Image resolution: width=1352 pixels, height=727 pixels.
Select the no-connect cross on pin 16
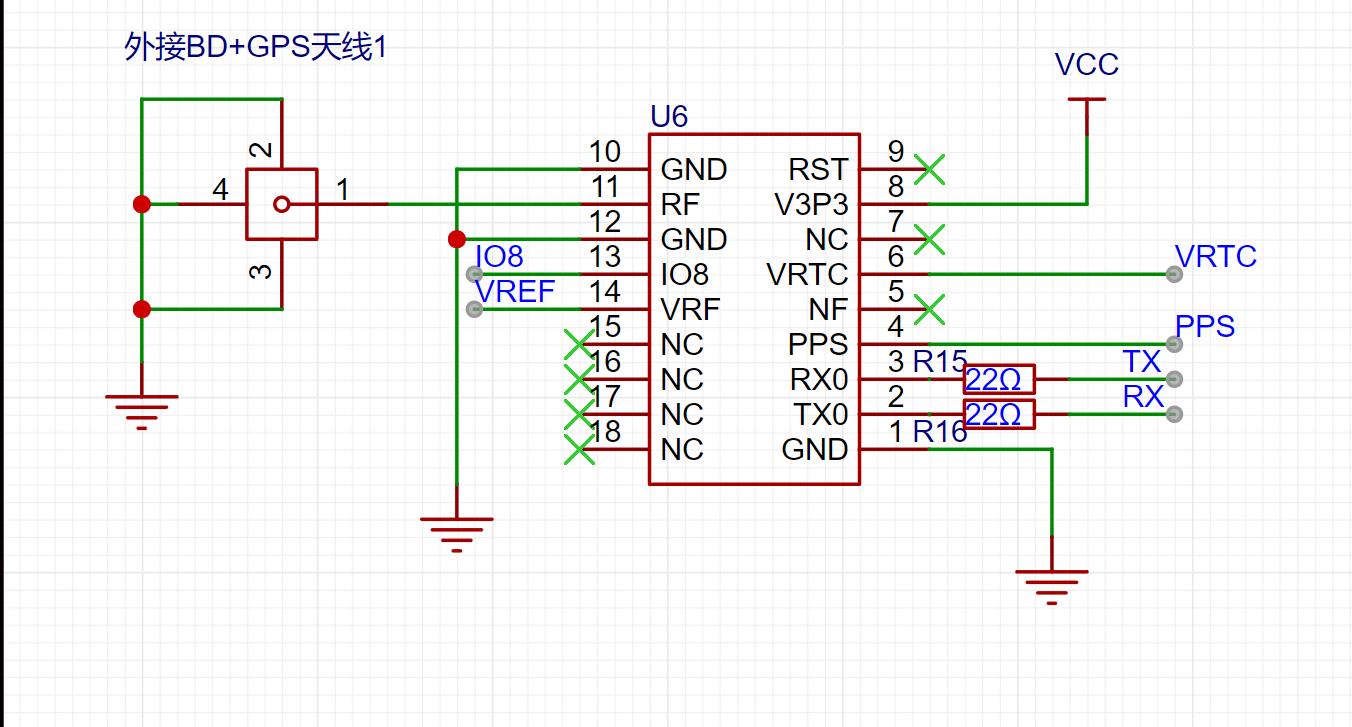click(579, 380)
